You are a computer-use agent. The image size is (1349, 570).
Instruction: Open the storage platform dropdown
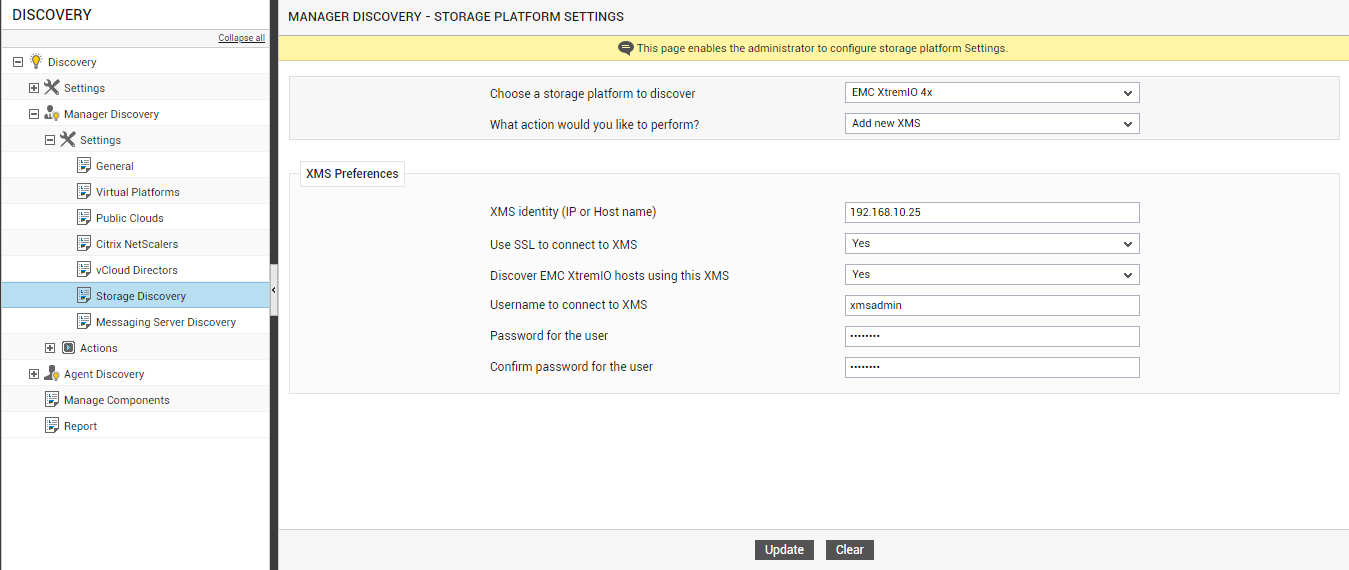pyautogui.click(x=992, y=93)
